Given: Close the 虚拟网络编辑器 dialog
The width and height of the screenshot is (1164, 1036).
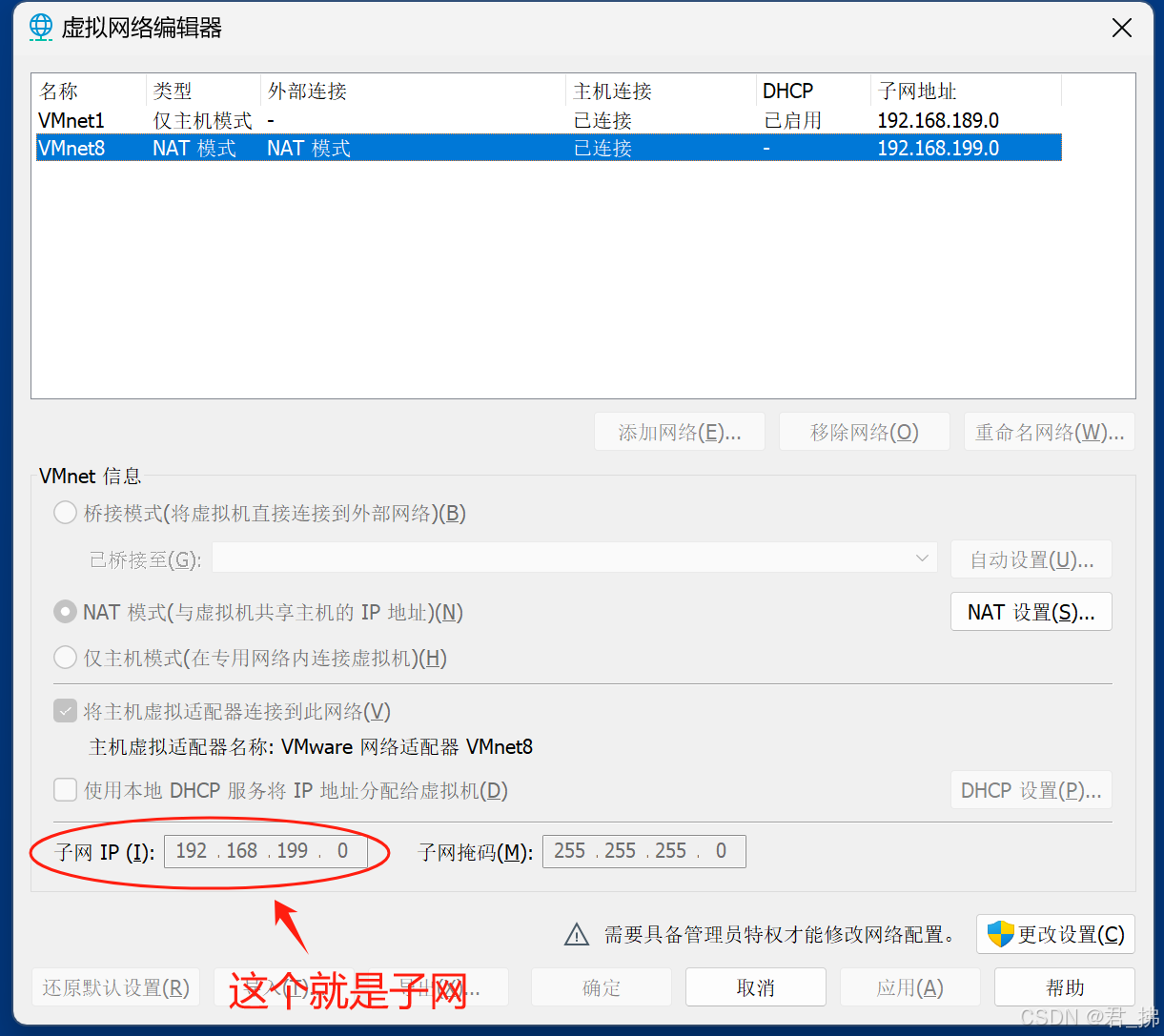Looking at the screenshot, I should click(x=1122, y=29).
